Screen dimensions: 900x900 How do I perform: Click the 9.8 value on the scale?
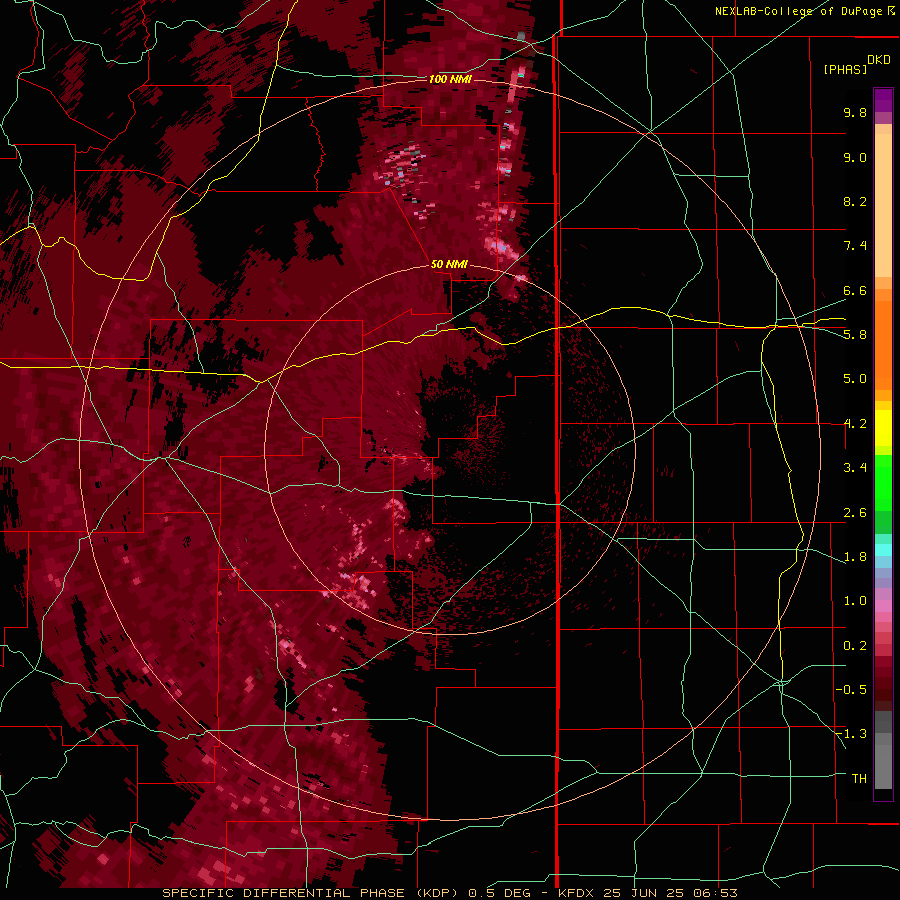855,112
